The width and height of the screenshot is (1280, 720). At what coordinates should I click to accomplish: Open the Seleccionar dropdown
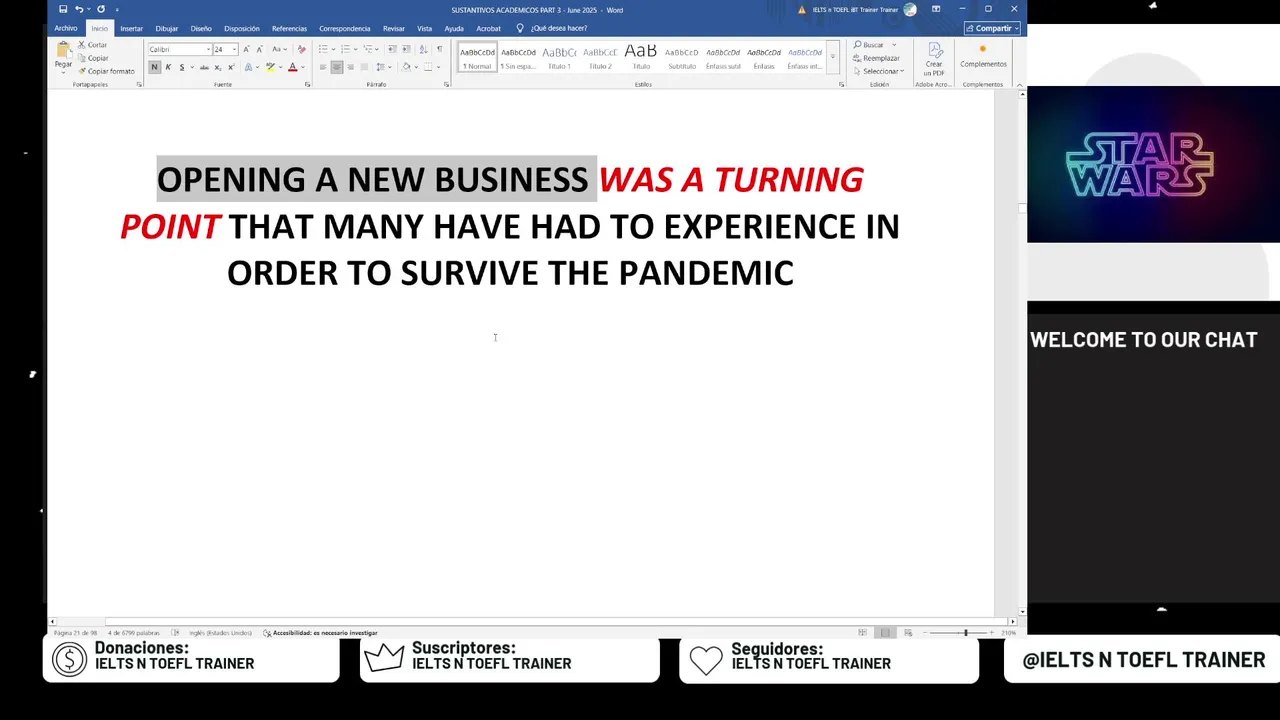click(x=878, y=71)
